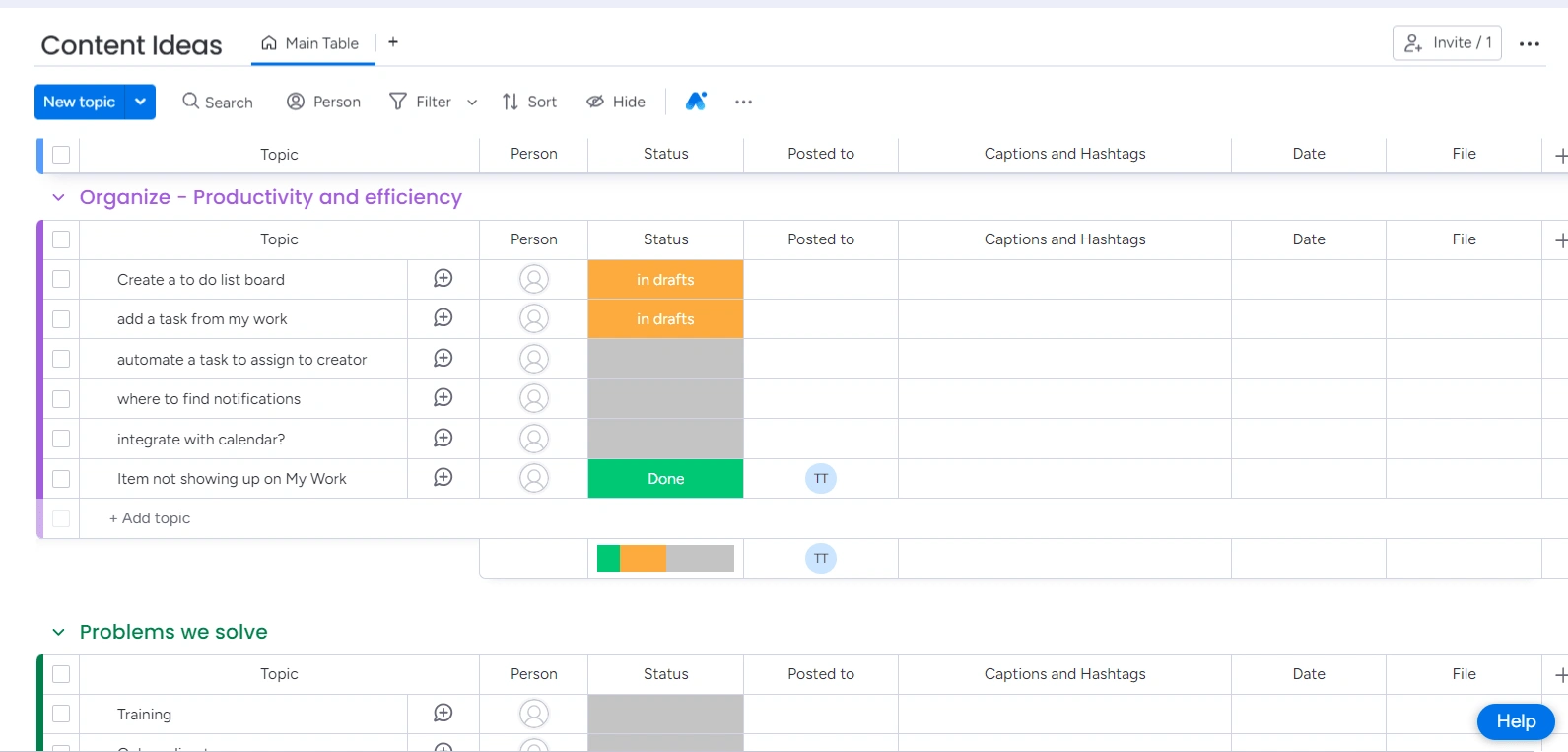The height and width of the screenshot is (752, 1568).
Task: Collapse the 'Organize - Productivity and efficiency' group
Action: click(59, 198)
